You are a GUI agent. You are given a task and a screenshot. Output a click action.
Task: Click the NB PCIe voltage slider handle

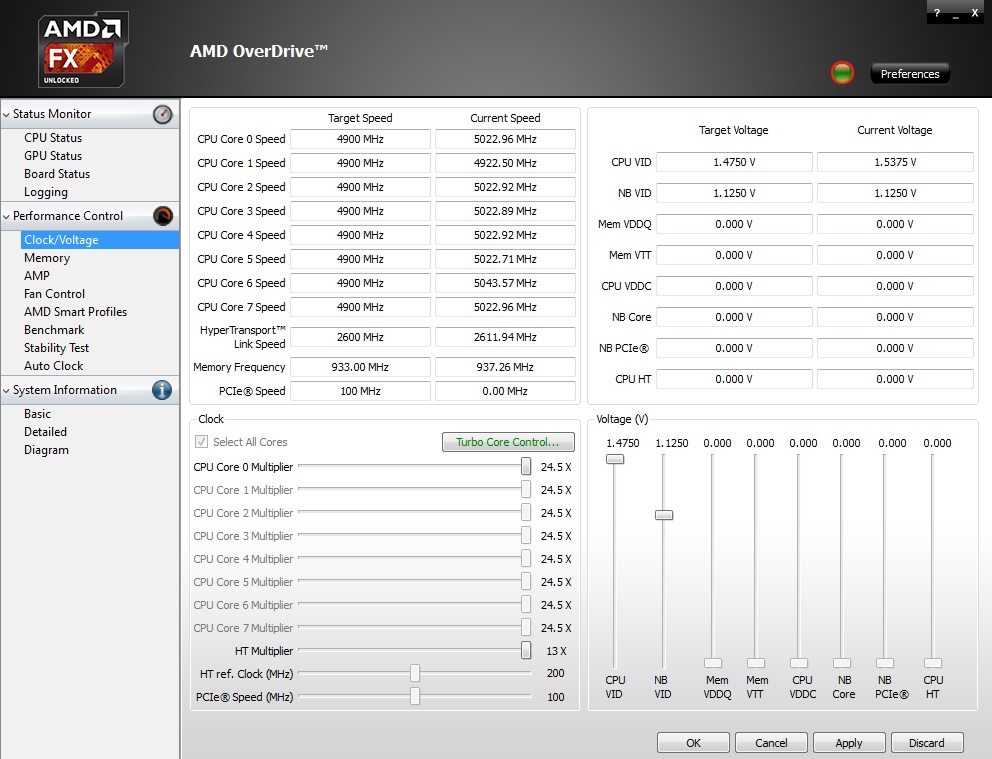point(885,663)
